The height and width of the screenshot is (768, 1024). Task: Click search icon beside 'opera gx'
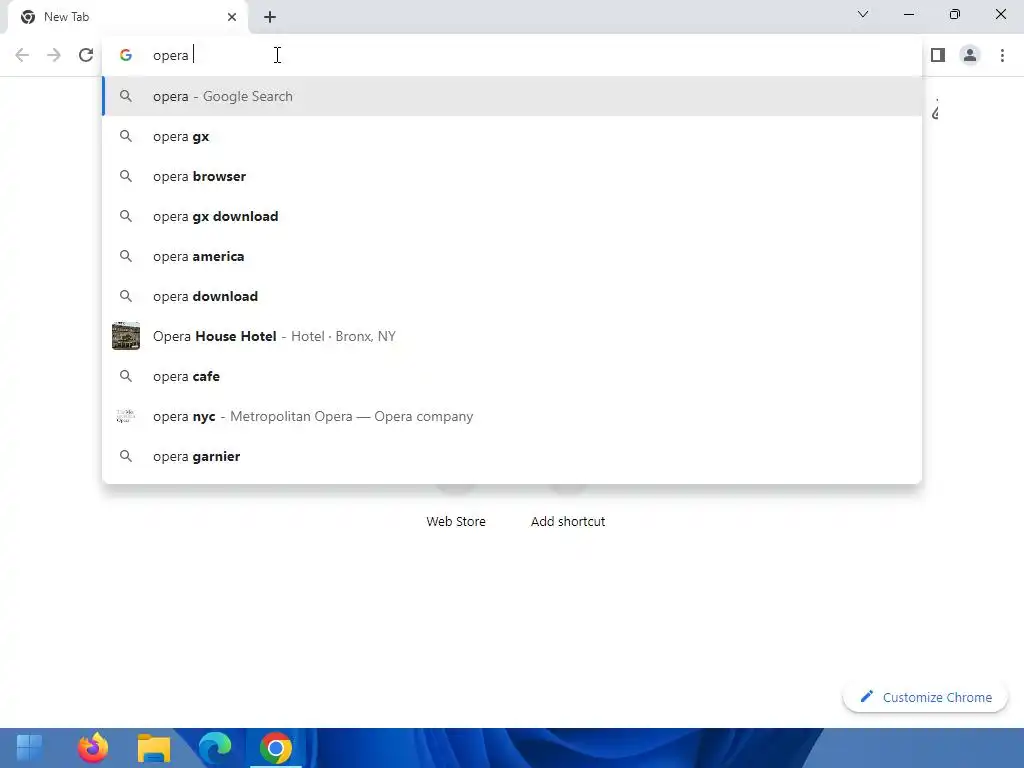[x=126, y=136]
